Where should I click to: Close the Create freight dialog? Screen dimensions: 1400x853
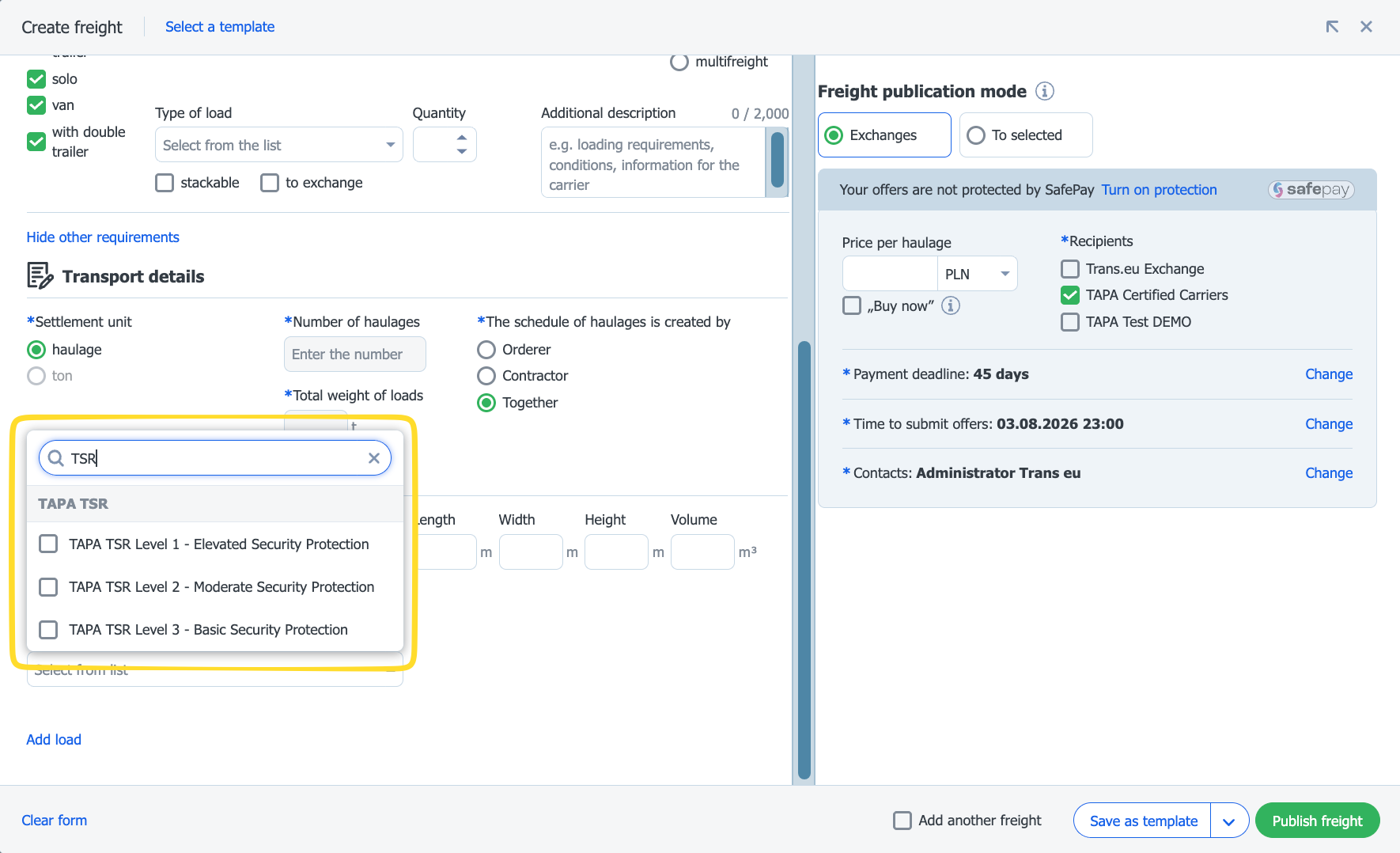(x=1366, y=27)
